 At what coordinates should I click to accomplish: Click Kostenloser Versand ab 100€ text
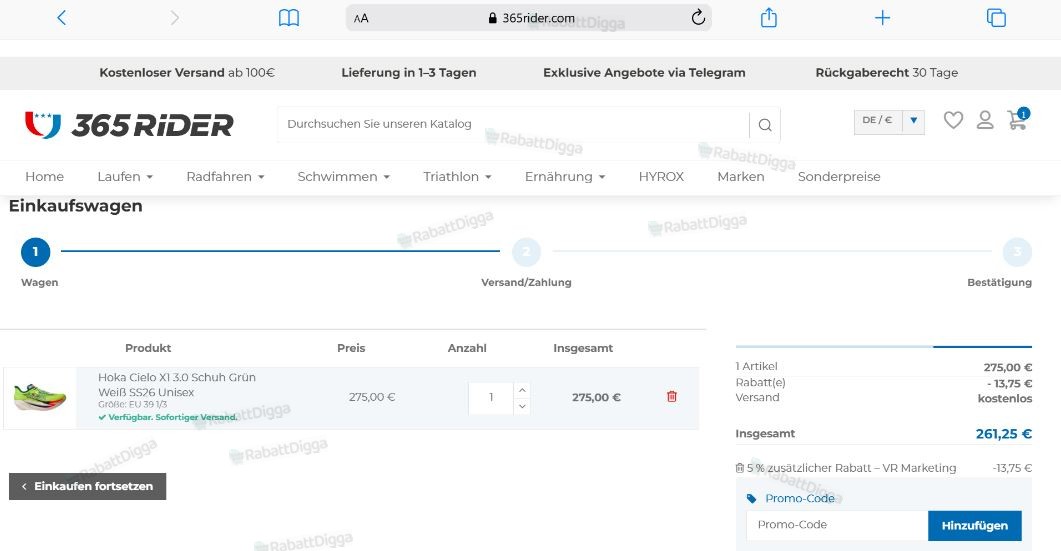point(187,72)
